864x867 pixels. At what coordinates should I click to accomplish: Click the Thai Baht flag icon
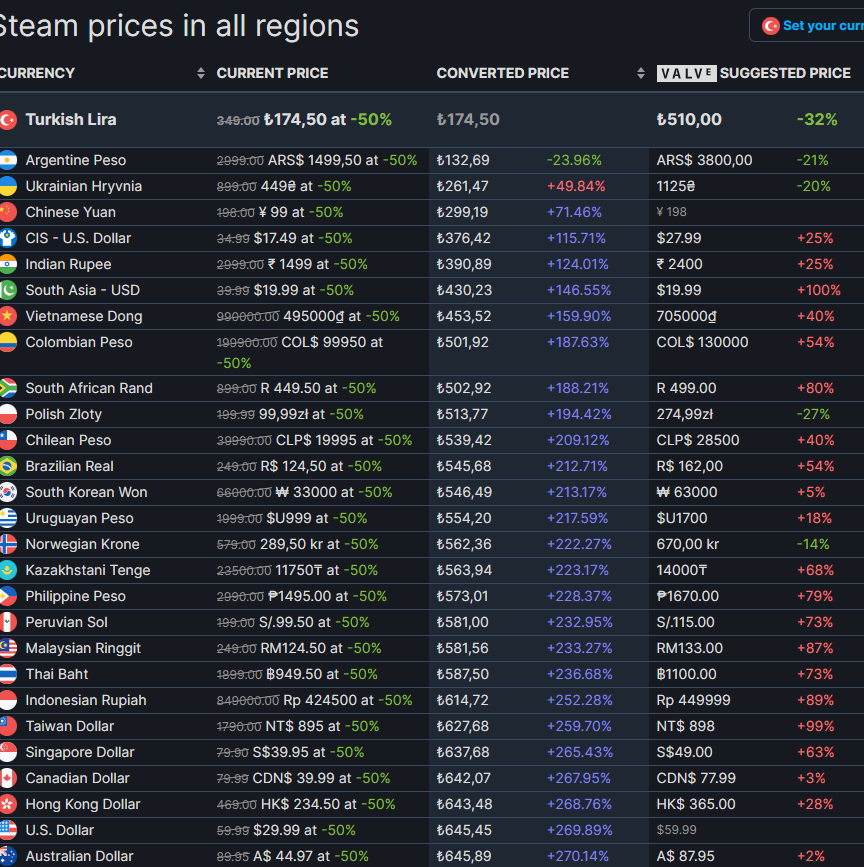(8, 674)
